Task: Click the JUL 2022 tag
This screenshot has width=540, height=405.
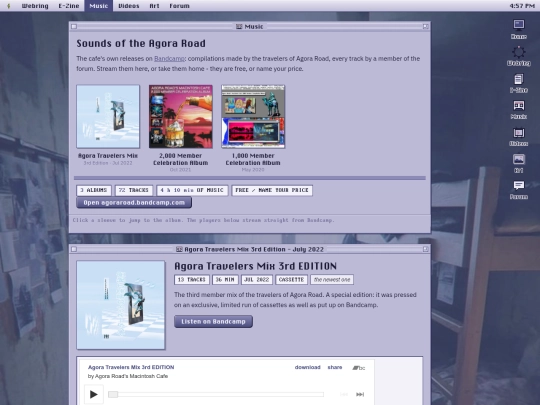Action: click(257, 280)
